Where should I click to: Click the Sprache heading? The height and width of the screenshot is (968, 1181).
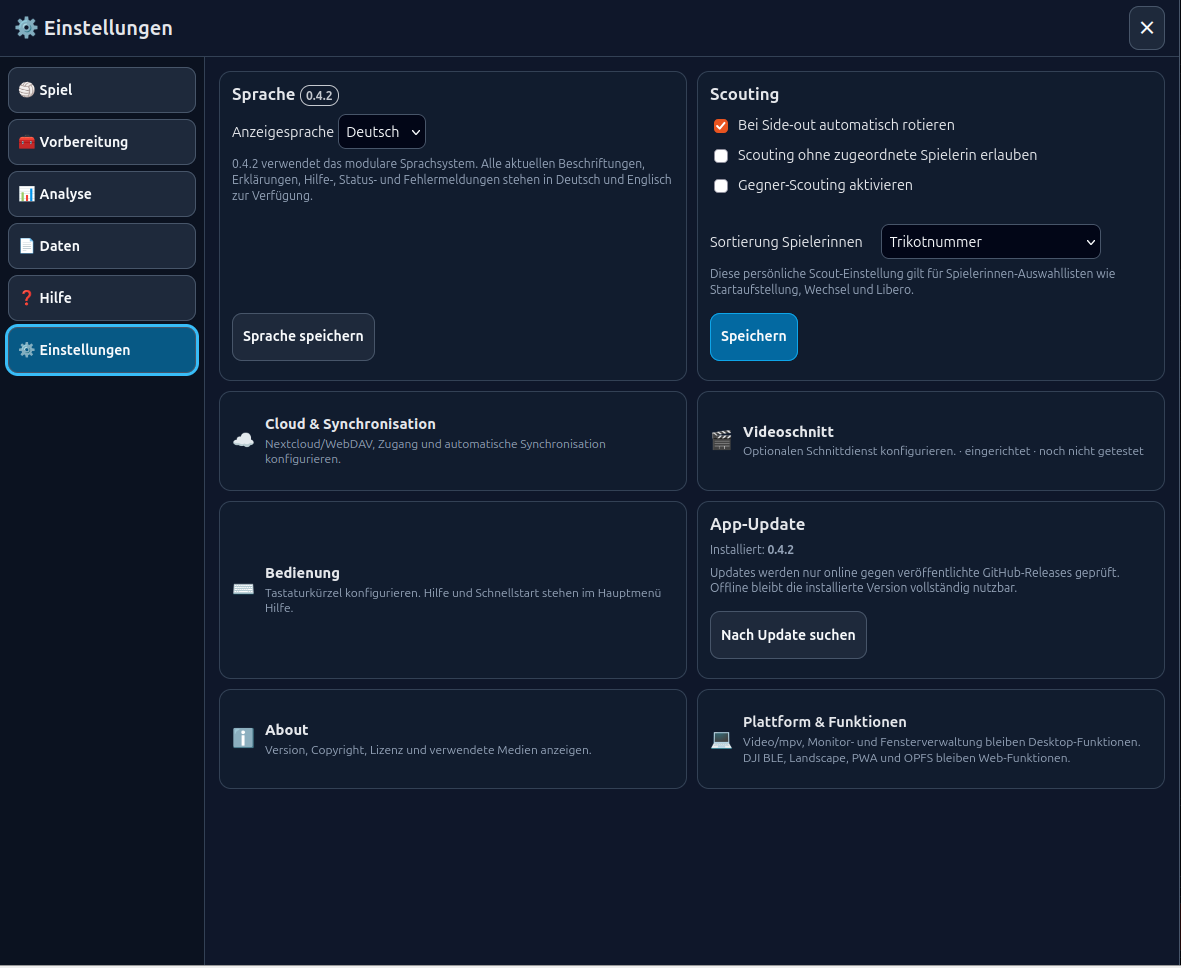(x=263, y=94)
